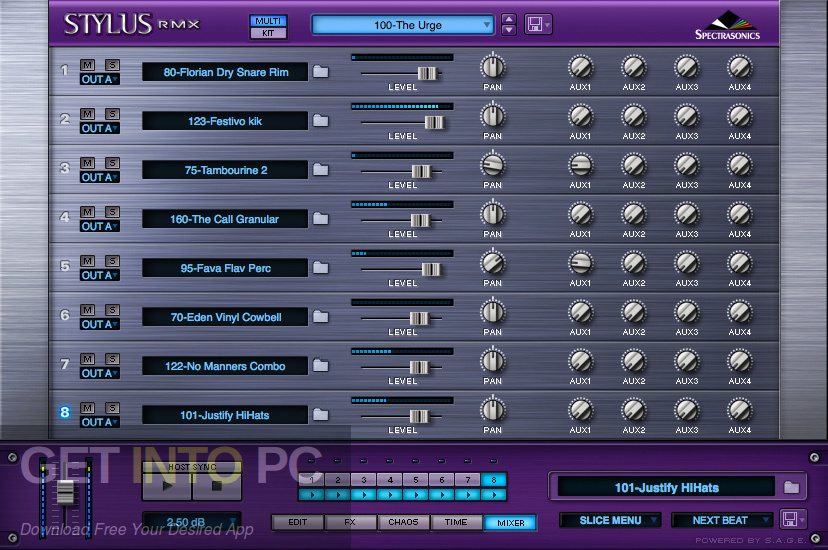Click the multi preset stepper arrows

coord(509,24)
